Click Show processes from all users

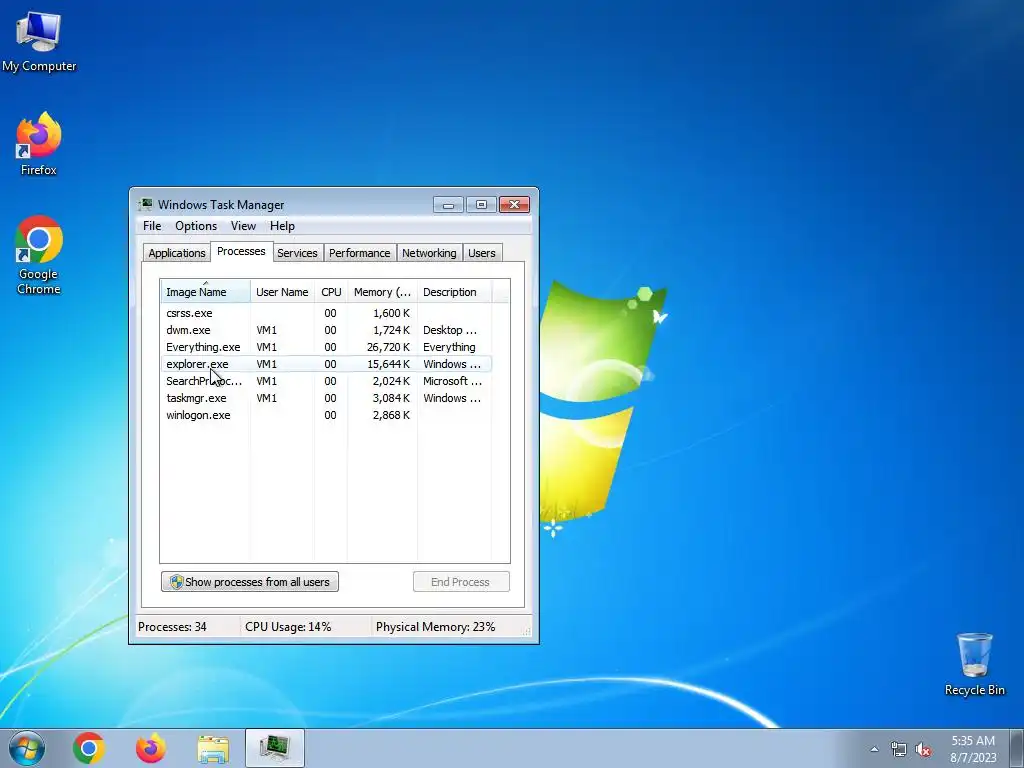[249, 582]
